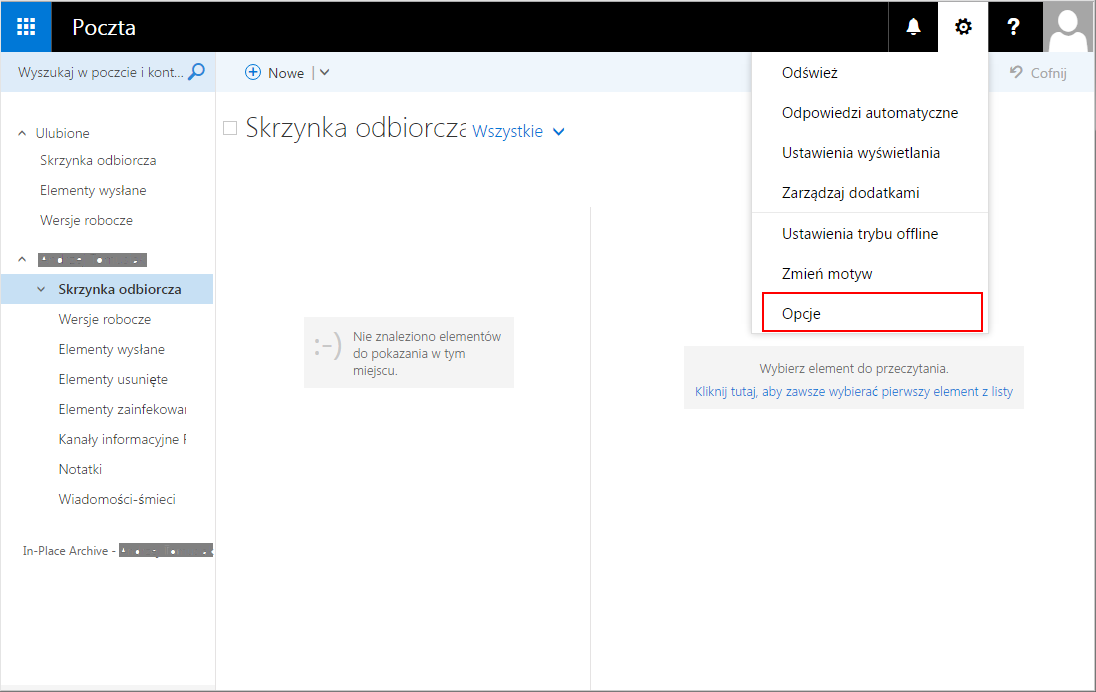
Task: Open Wersje robocze below selected Skrzynka odbiorcza
Action: coord(105,319)
